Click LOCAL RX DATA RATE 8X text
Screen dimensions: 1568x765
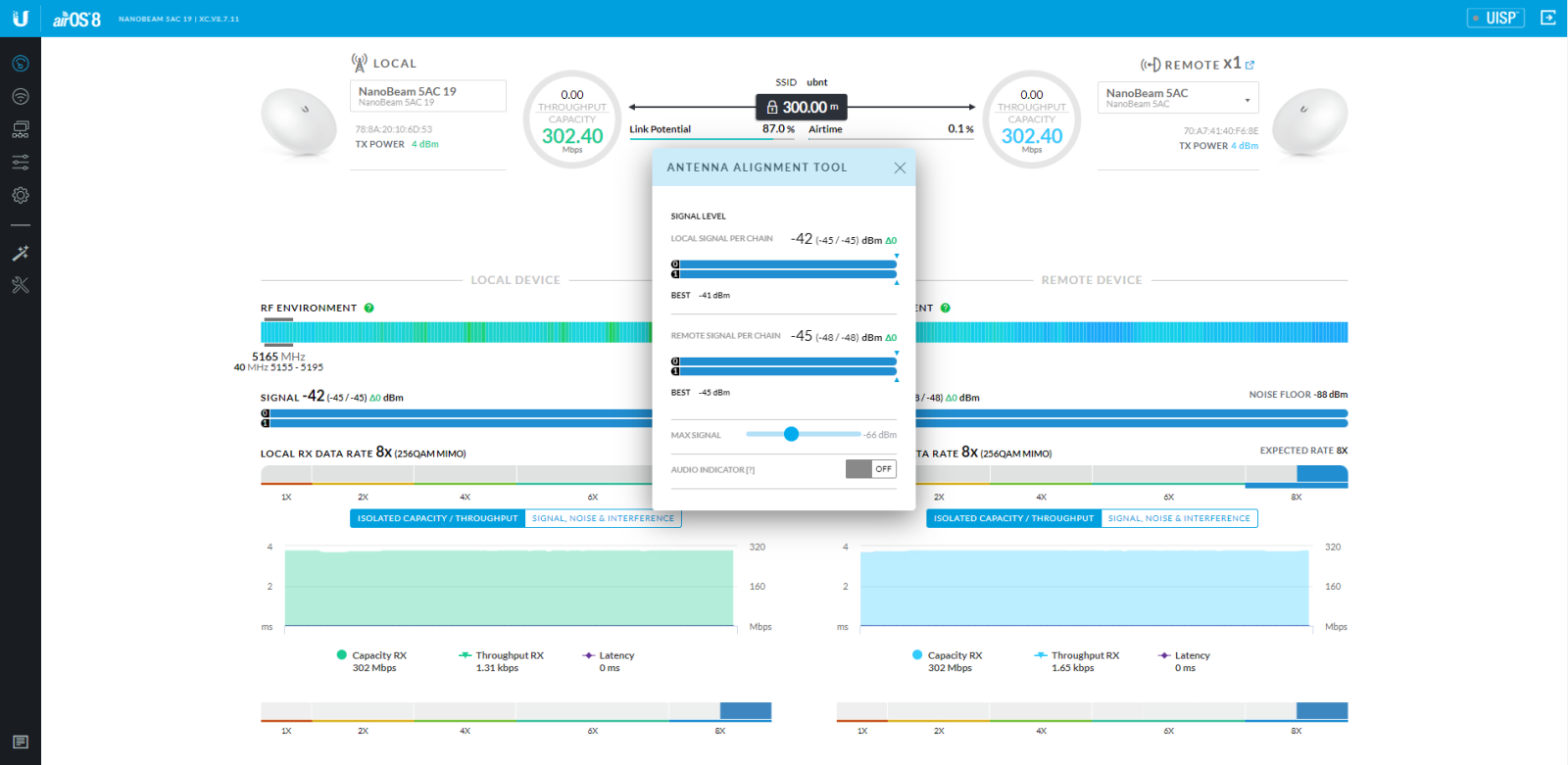pos(363,453)
